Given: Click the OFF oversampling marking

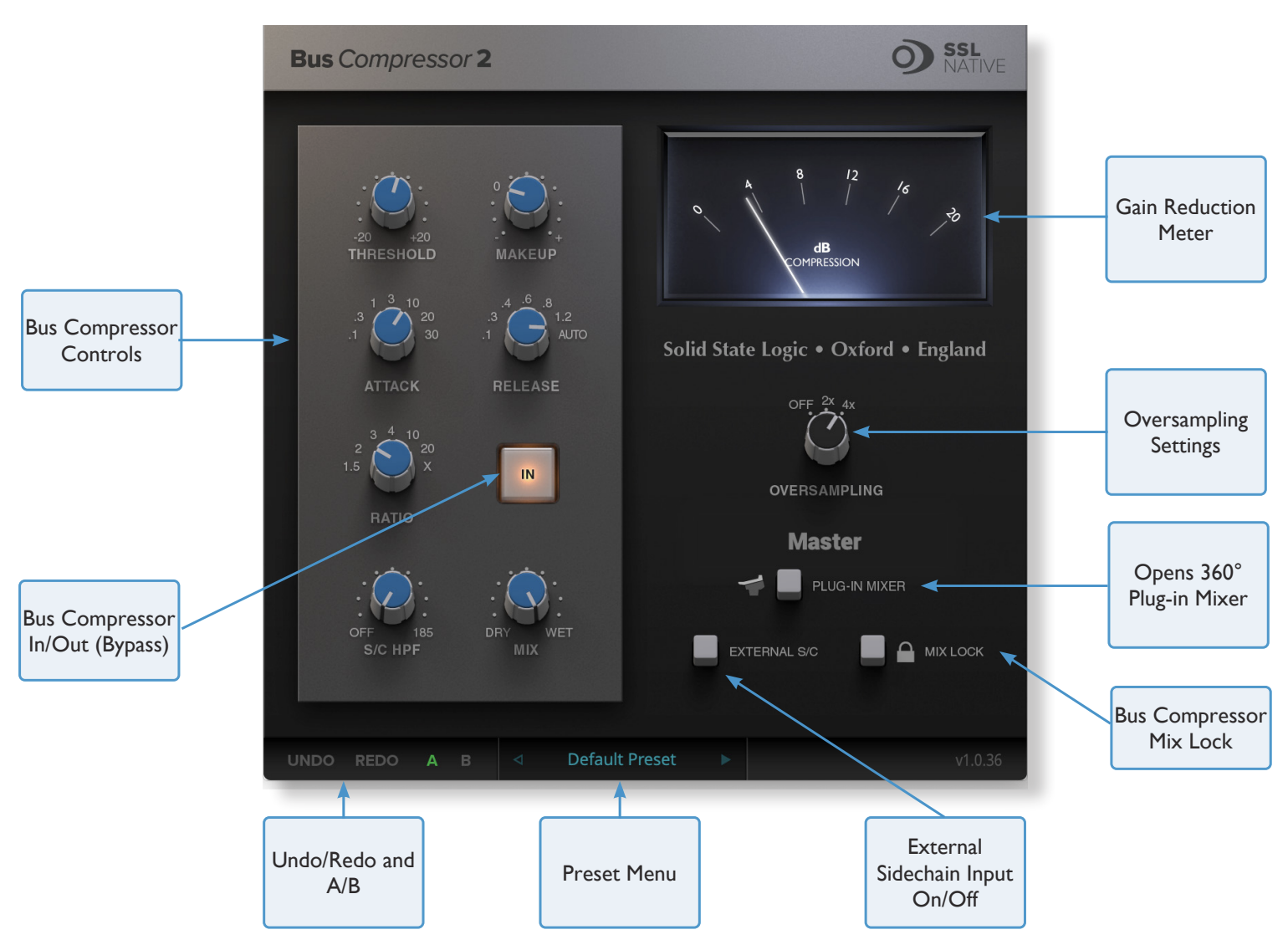Looking at the screenshot, I should pyautogui.click(x=800, y=405).
